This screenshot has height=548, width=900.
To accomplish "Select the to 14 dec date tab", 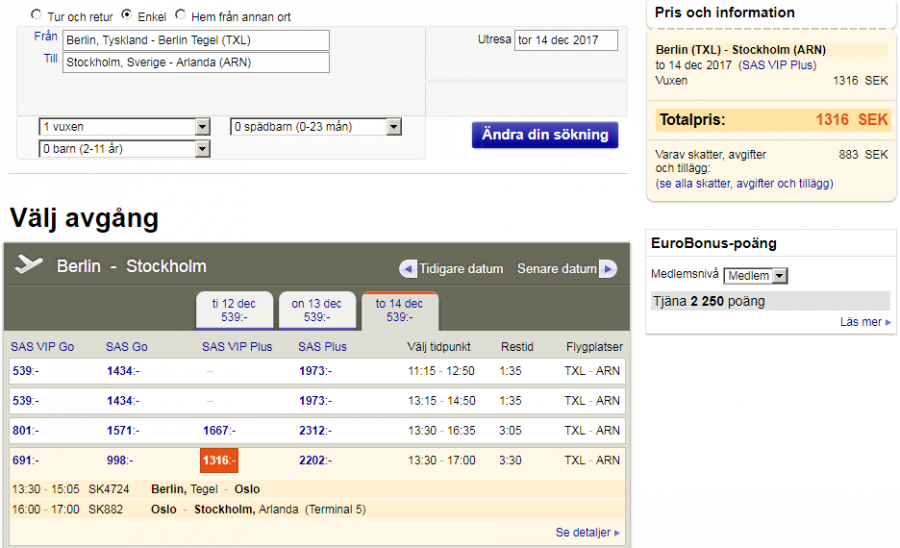I will click(399, 310).
